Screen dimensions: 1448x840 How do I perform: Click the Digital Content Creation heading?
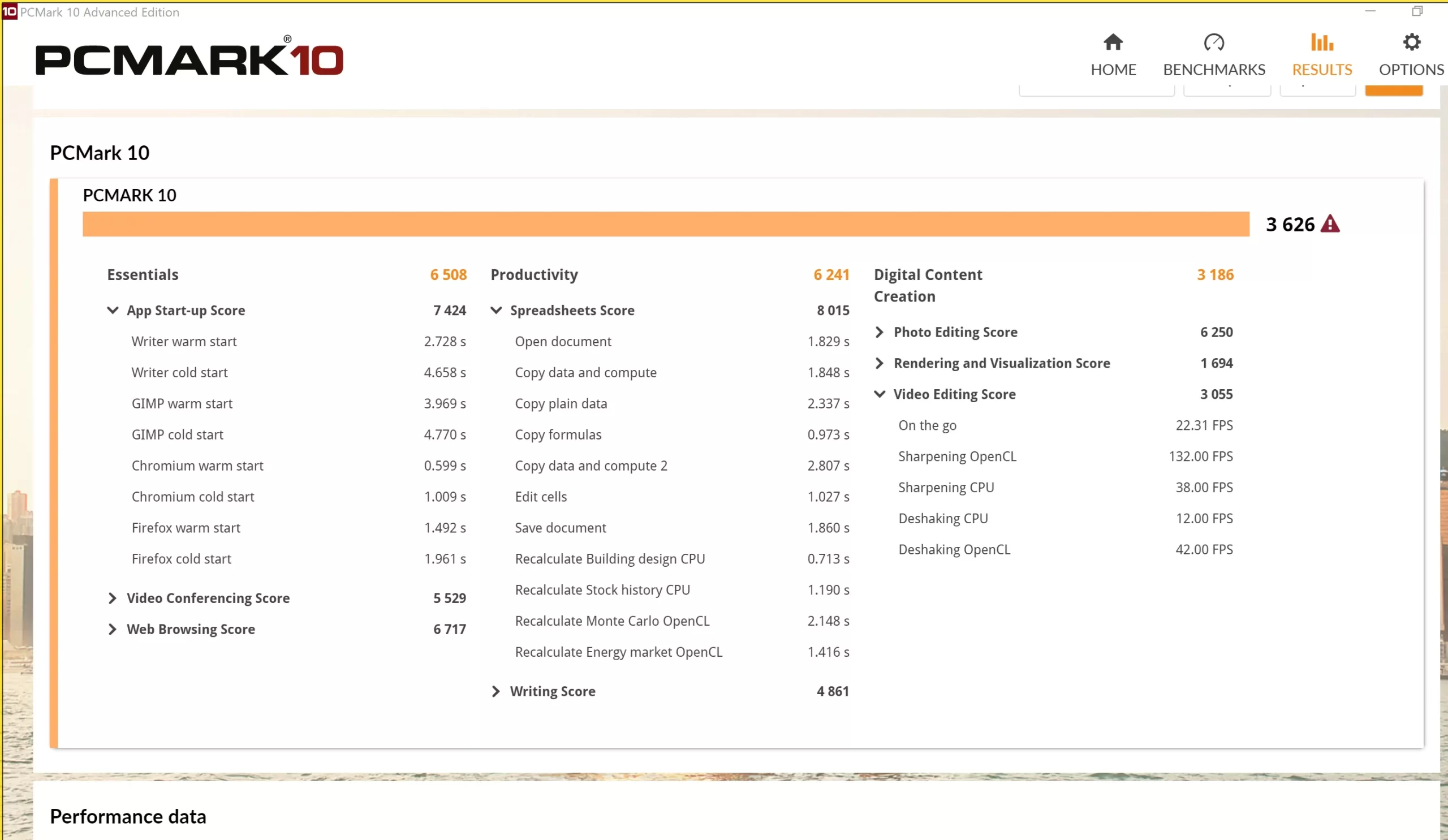click(x=928, y=286)
